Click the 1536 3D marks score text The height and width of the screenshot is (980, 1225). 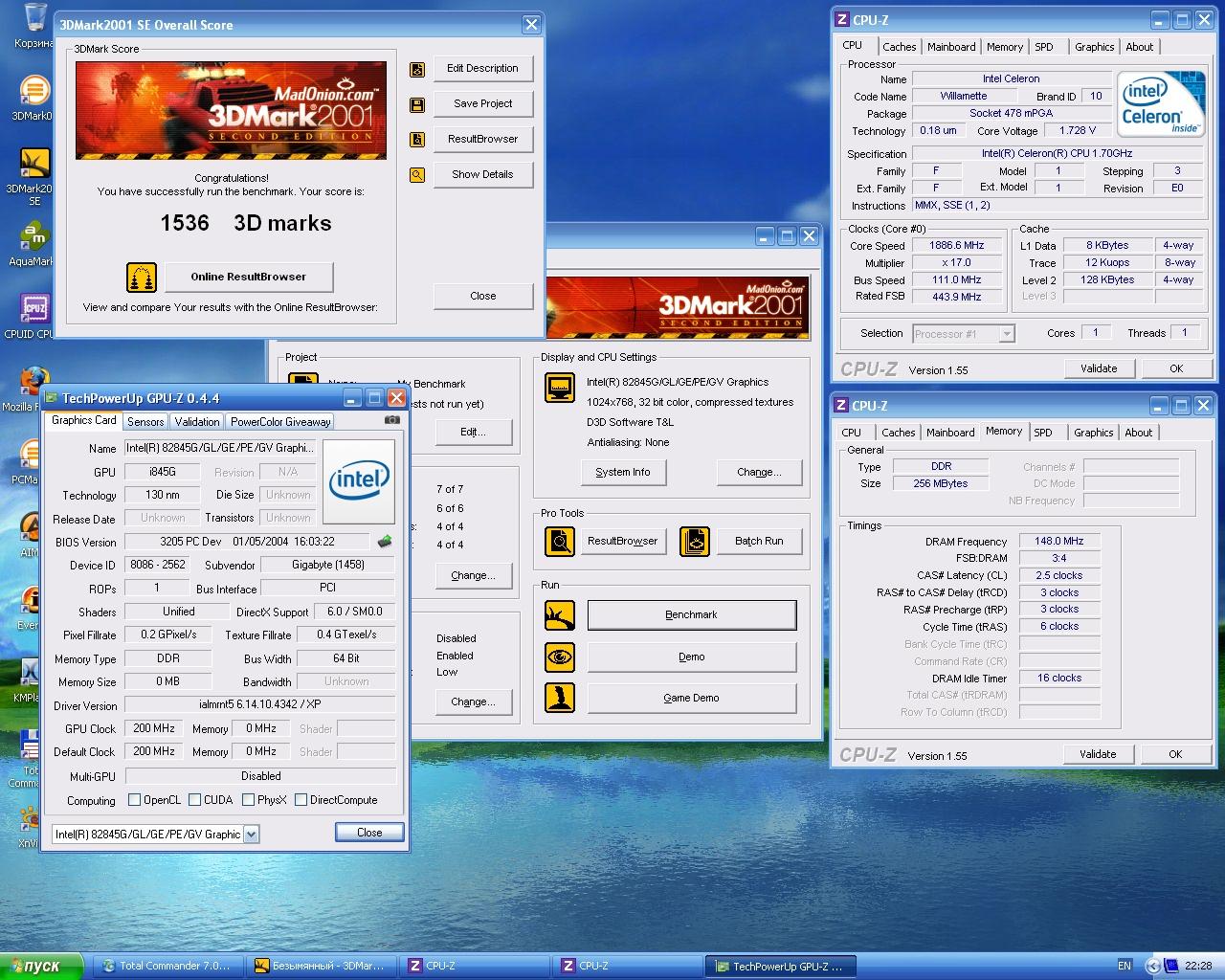246,224
